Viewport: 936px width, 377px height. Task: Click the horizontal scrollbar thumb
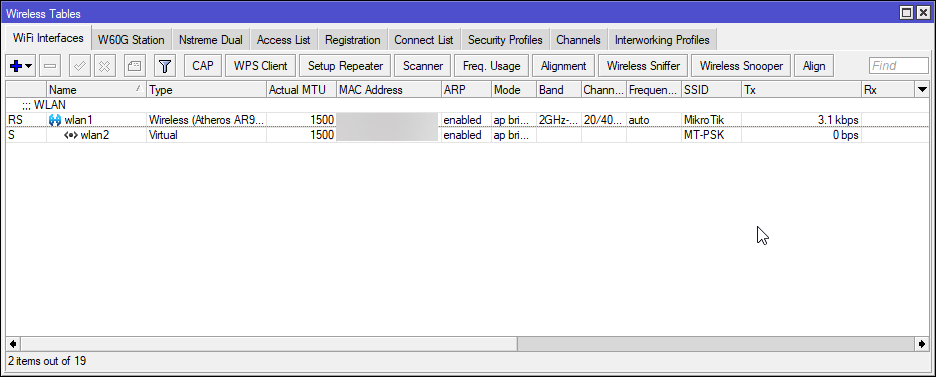pyautogui.click(x=269, y=344)
